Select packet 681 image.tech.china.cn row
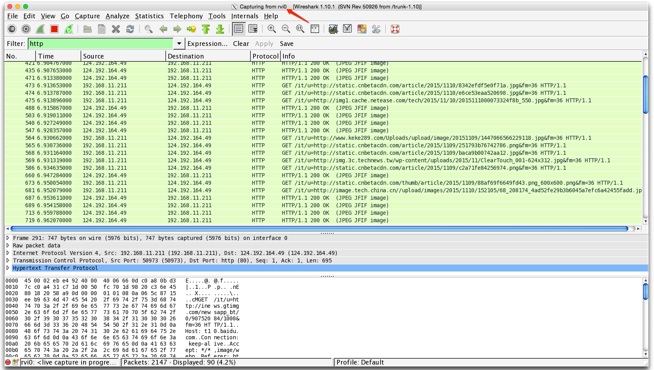Screen dimensions: 654x370 point(324,190)
